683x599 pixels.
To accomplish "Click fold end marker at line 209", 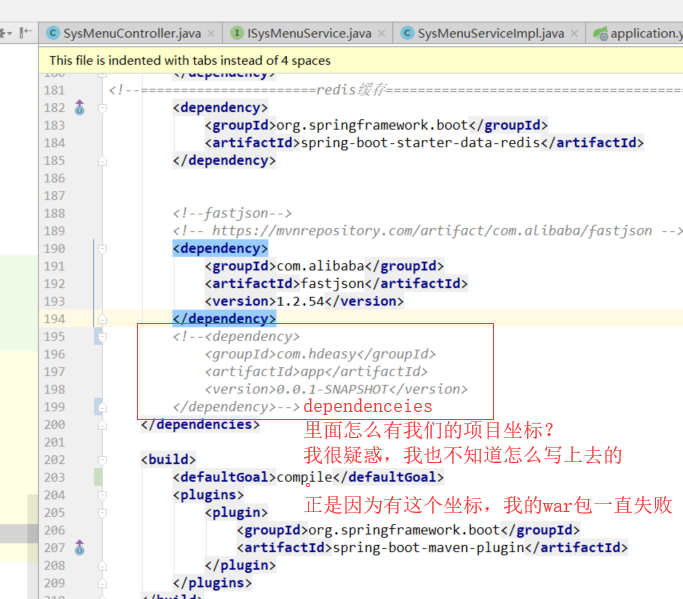I will [x=102, y=583].
